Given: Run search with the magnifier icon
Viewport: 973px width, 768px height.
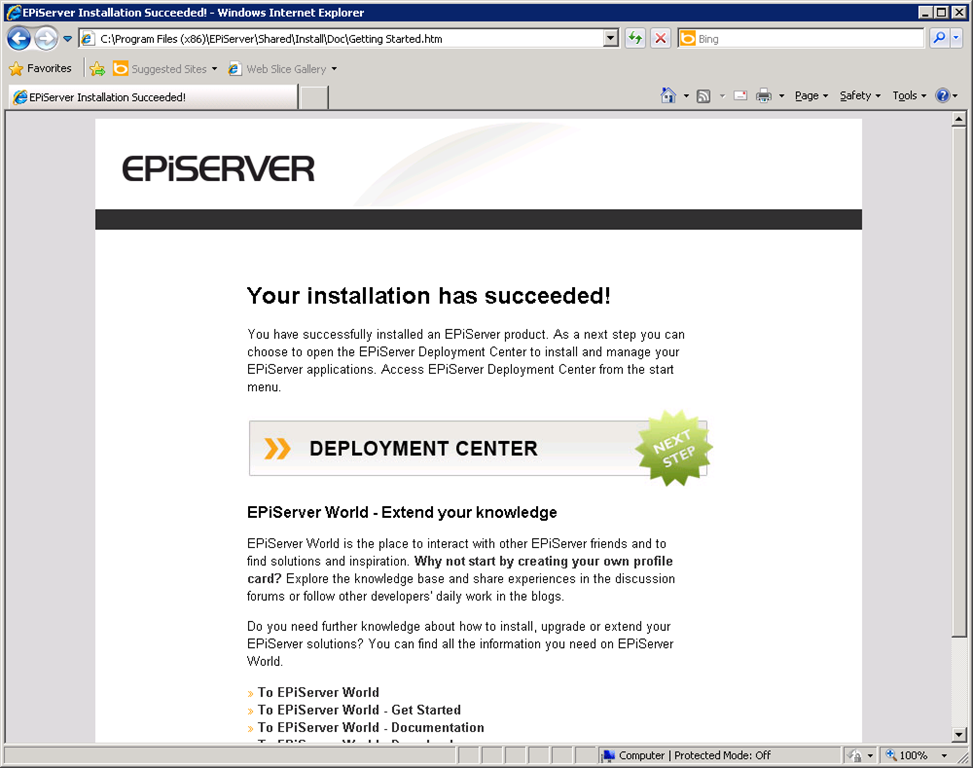Looking at the screenshot, I should 939,38.
